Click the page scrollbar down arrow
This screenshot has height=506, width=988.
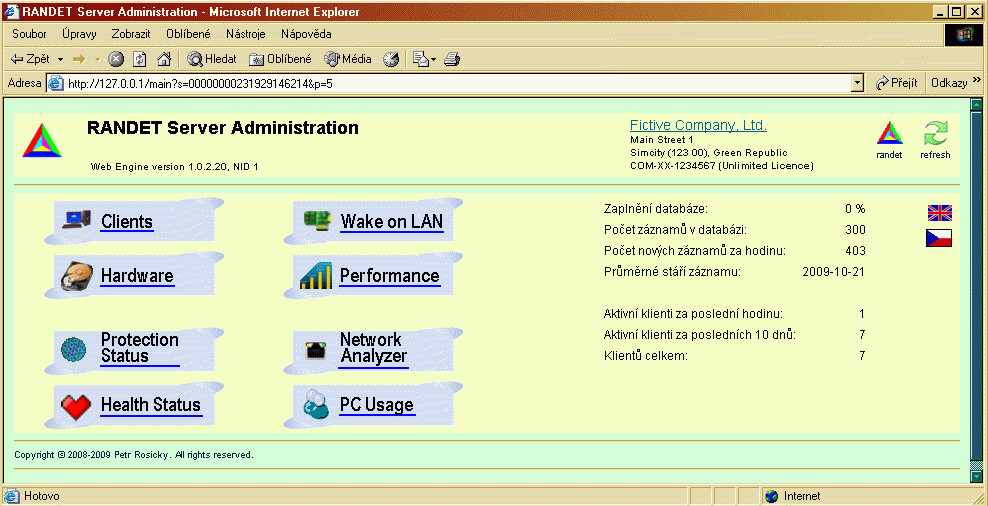click(x=977, y=476)
